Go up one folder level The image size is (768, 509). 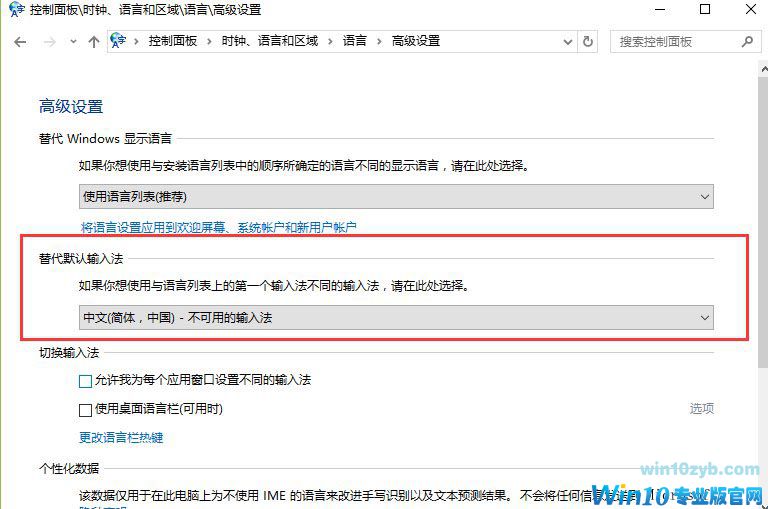(x=94, y=42)
